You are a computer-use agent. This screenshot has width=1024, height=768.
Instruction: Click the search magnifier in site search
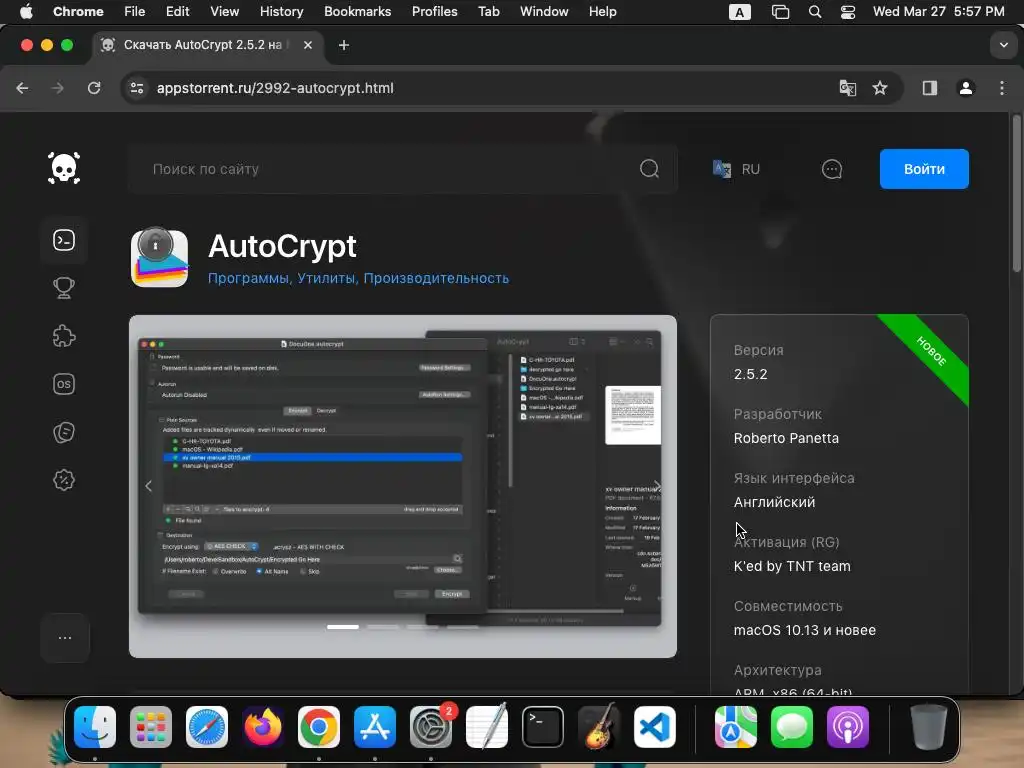(x=649, y=169)
